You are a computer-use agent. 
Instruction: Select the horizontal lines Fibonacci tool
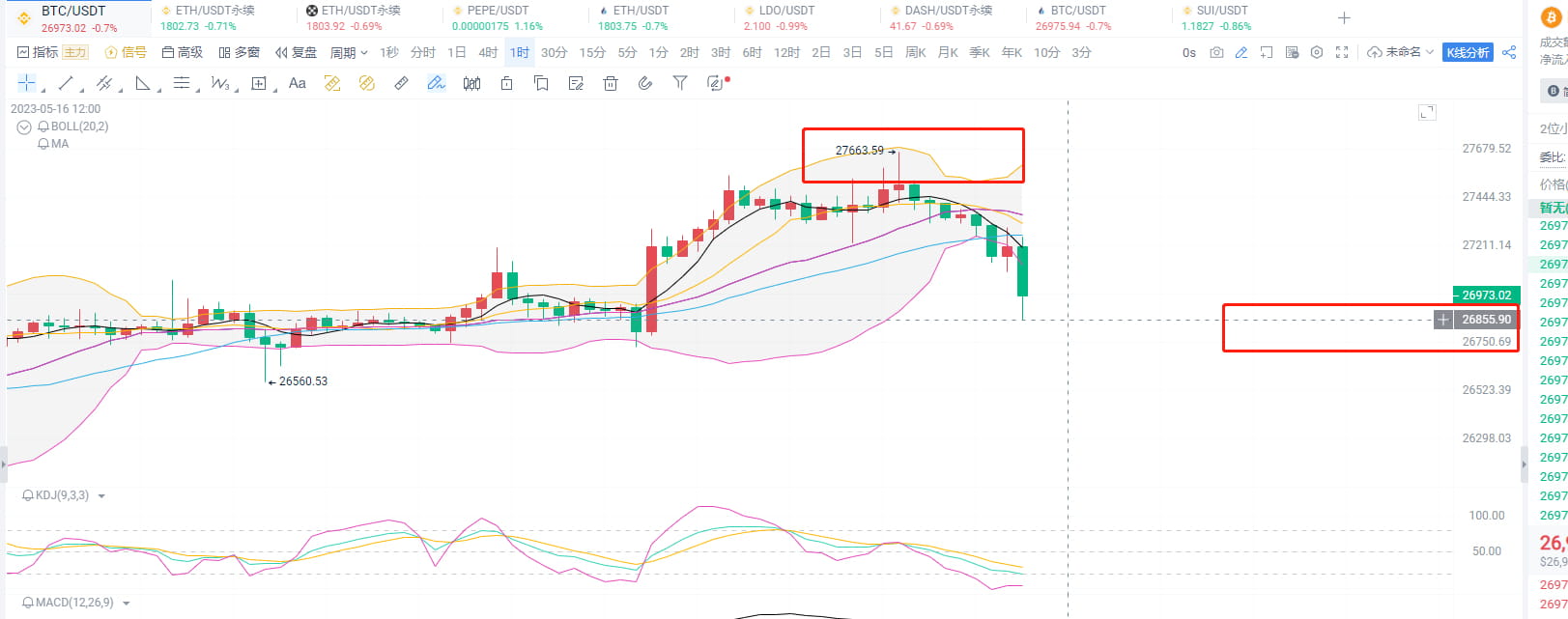(x=182, y=83)
